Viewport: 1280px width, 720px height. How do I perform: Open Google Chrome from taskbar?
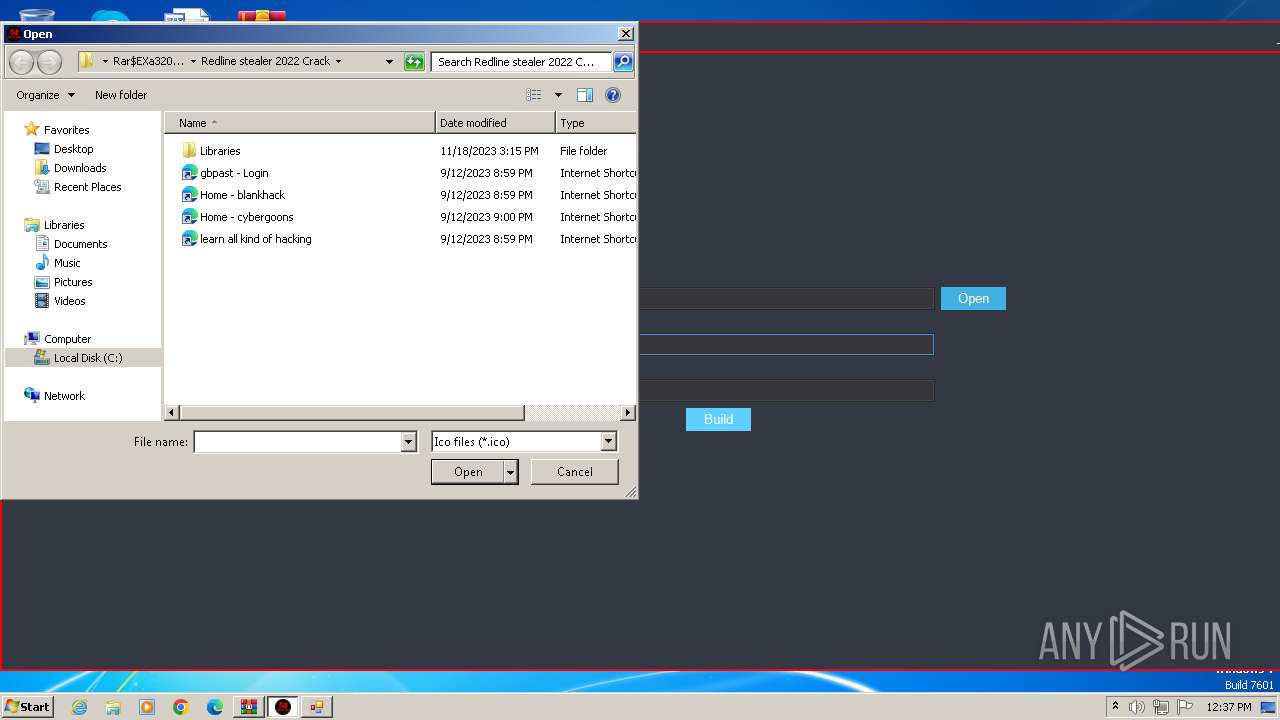(x=181, y=707)
